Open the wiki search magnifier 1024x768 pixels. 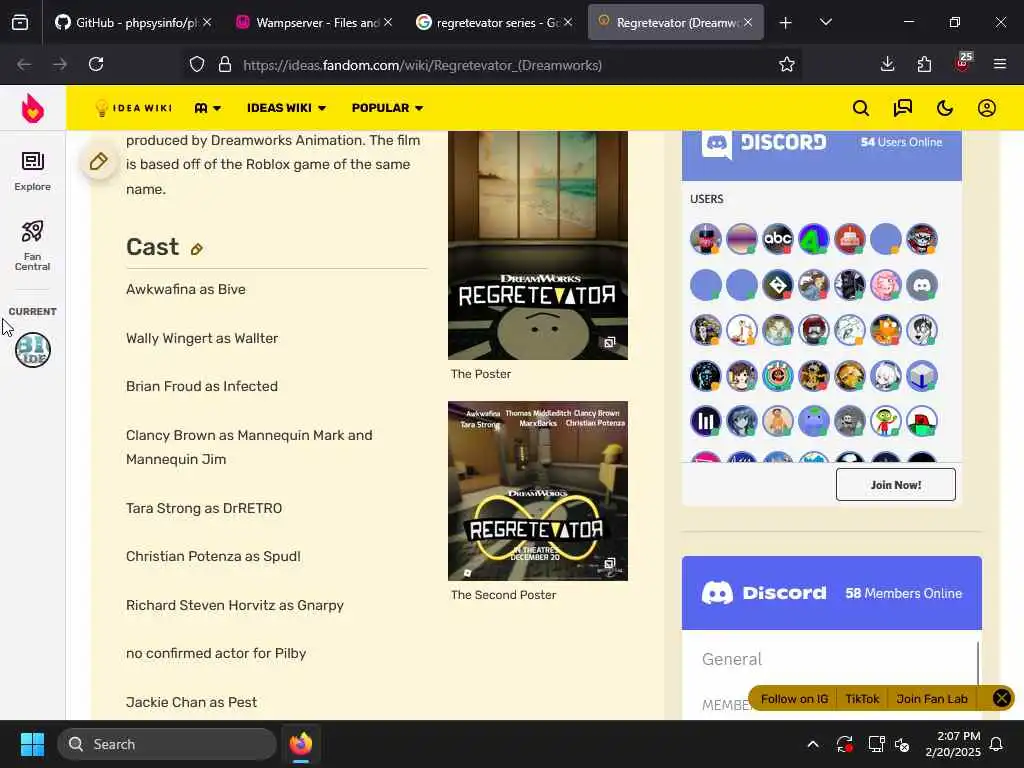coord(861,108)
